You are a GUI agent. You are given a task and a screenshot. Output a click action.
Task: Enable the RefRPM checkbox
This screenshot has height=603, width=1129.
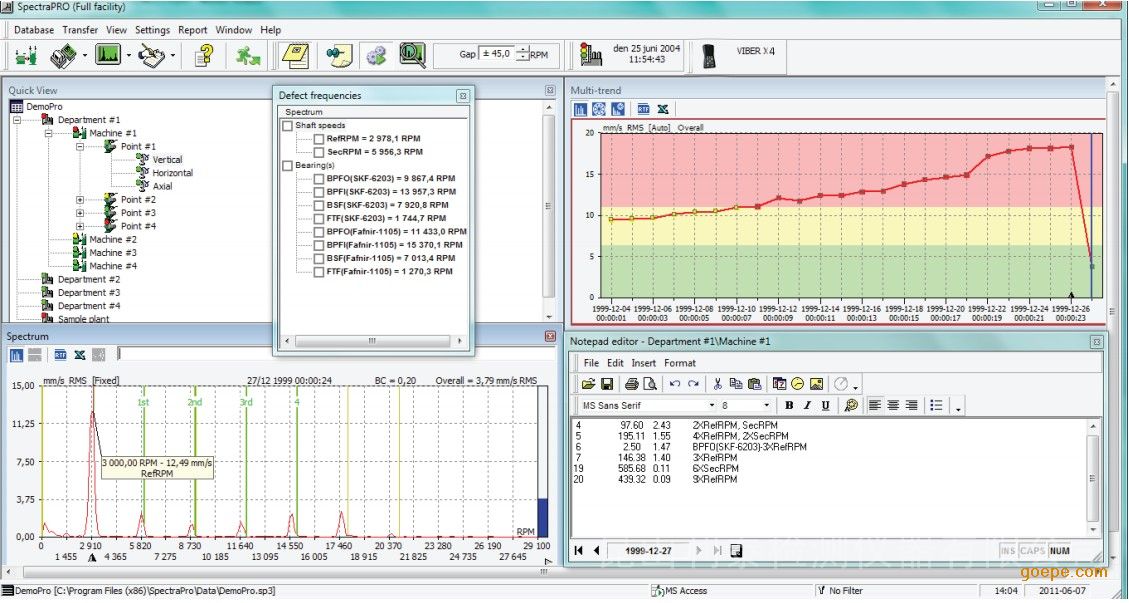319,139
